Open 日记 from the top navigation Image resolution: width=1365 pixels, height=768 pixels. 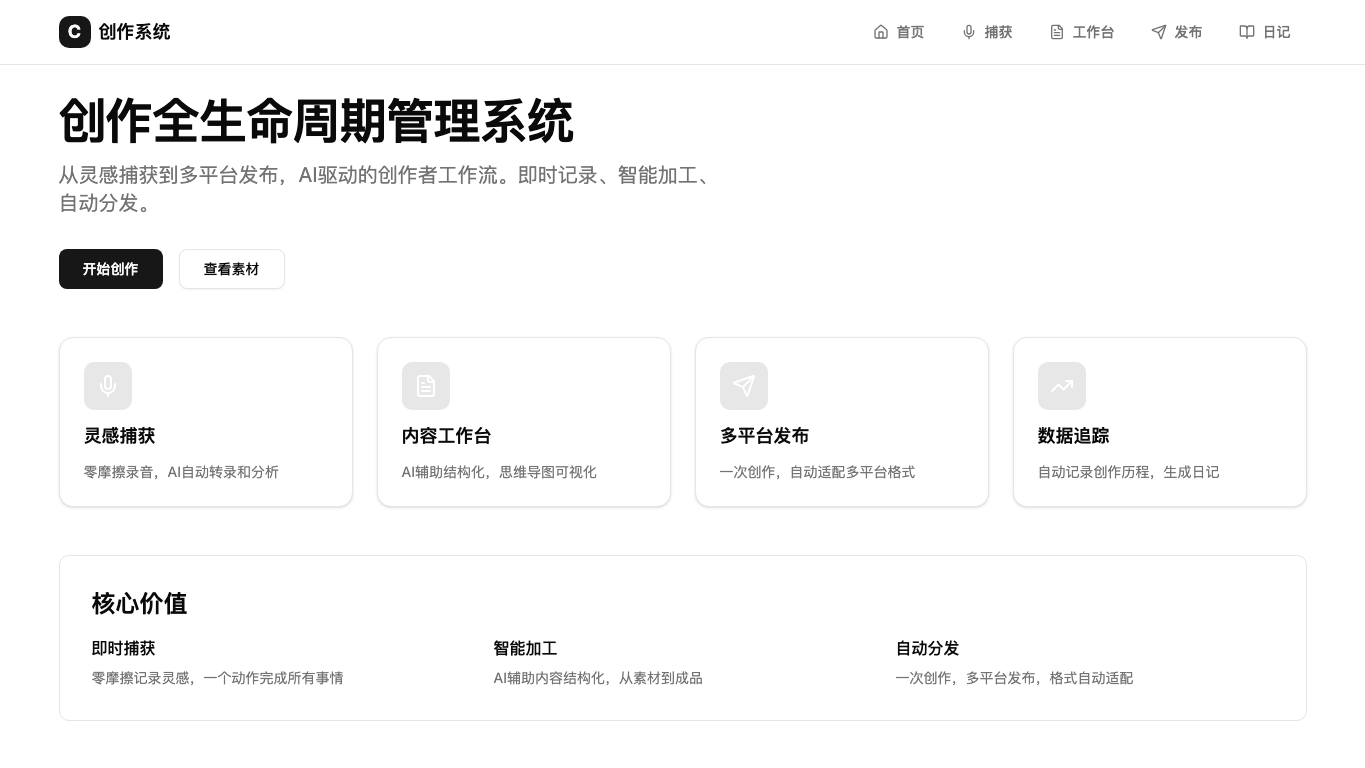[1265, 32]
